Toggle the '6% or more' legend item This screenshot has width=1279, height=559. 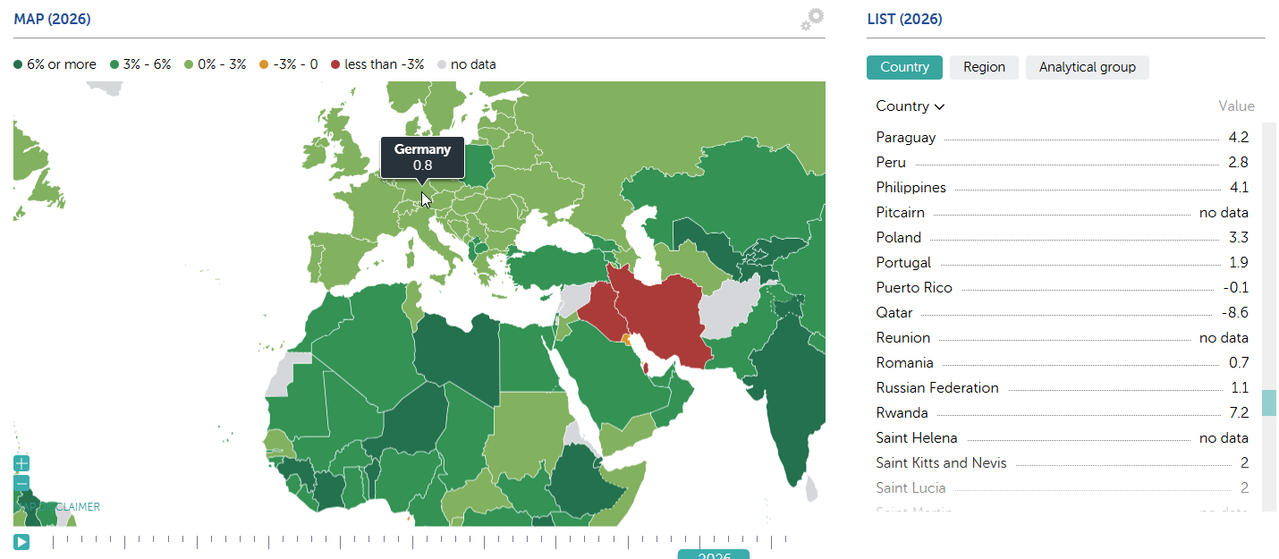click(56, 64)
